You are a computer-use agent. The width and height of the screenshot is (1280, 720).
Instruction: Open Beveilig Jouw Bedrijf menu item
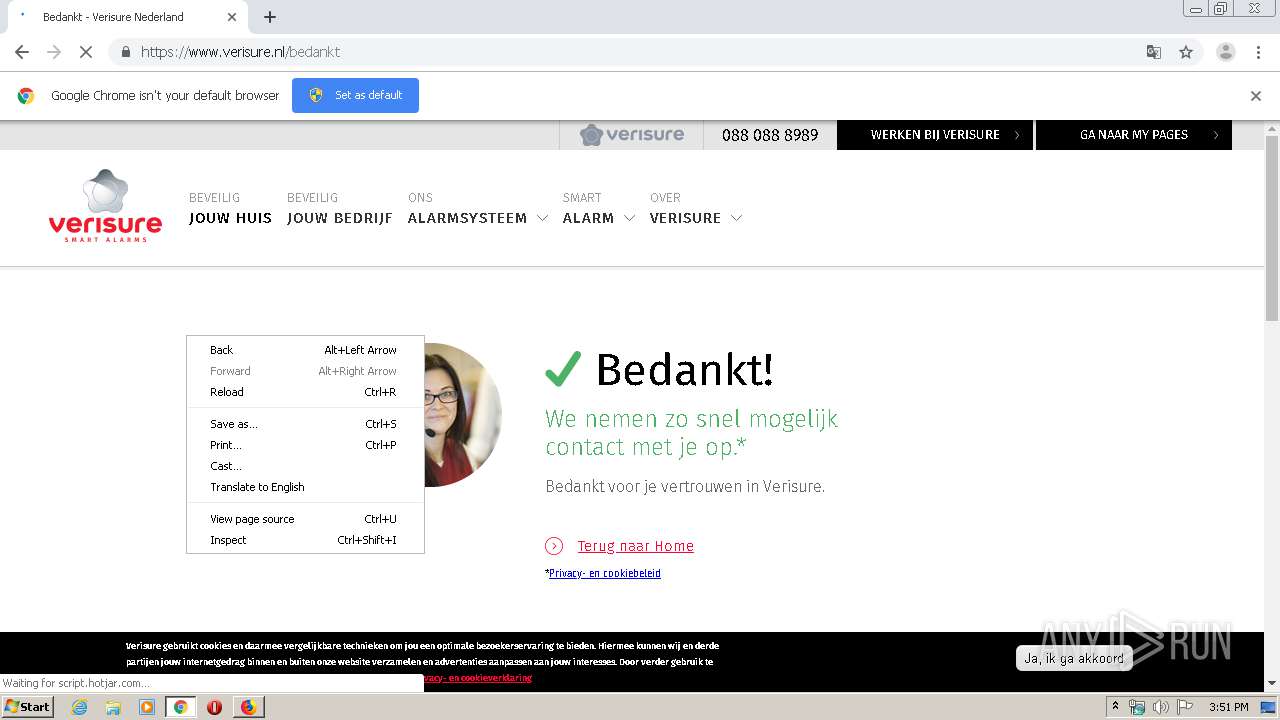click(x=340, y=208)
